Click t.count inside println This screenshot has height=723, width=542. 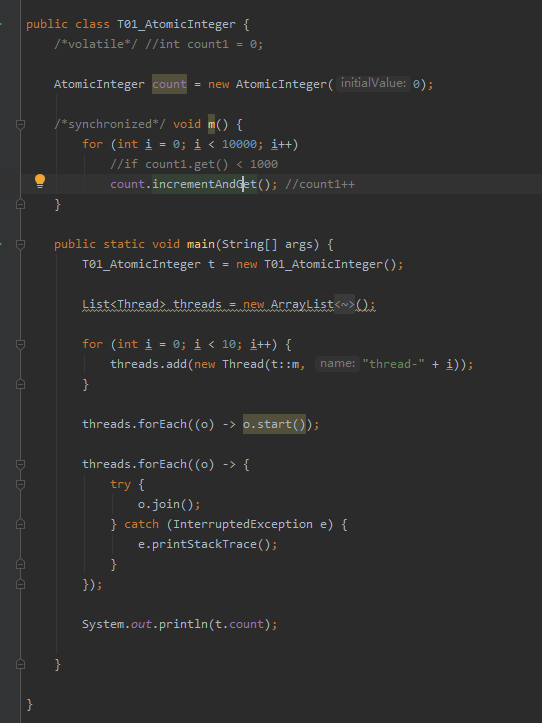(x=239, y=624)
